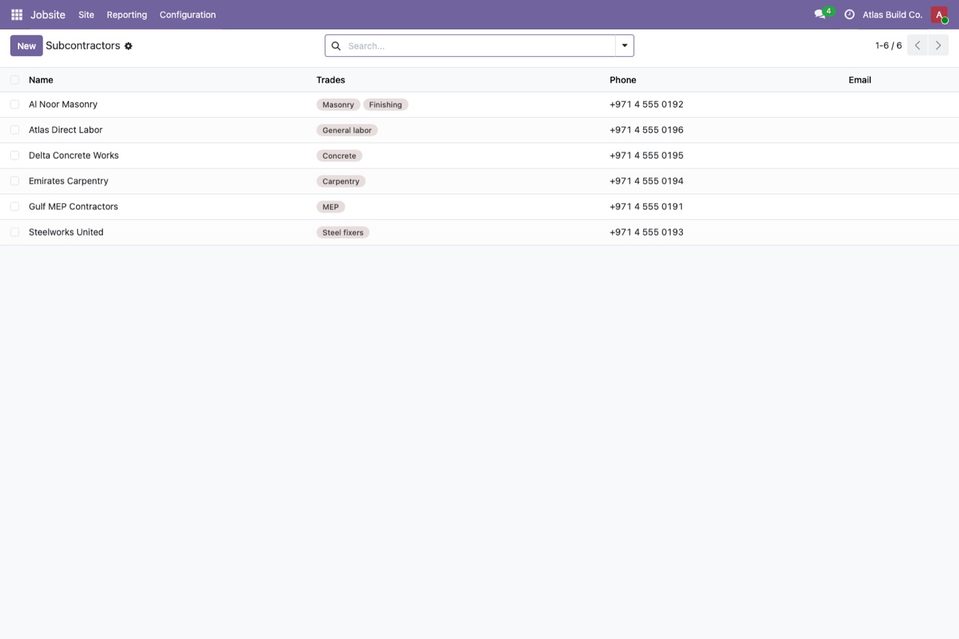Check the Al Noor Masonry row checkbox
Screen dimensions: 959x639
(15, 105)
